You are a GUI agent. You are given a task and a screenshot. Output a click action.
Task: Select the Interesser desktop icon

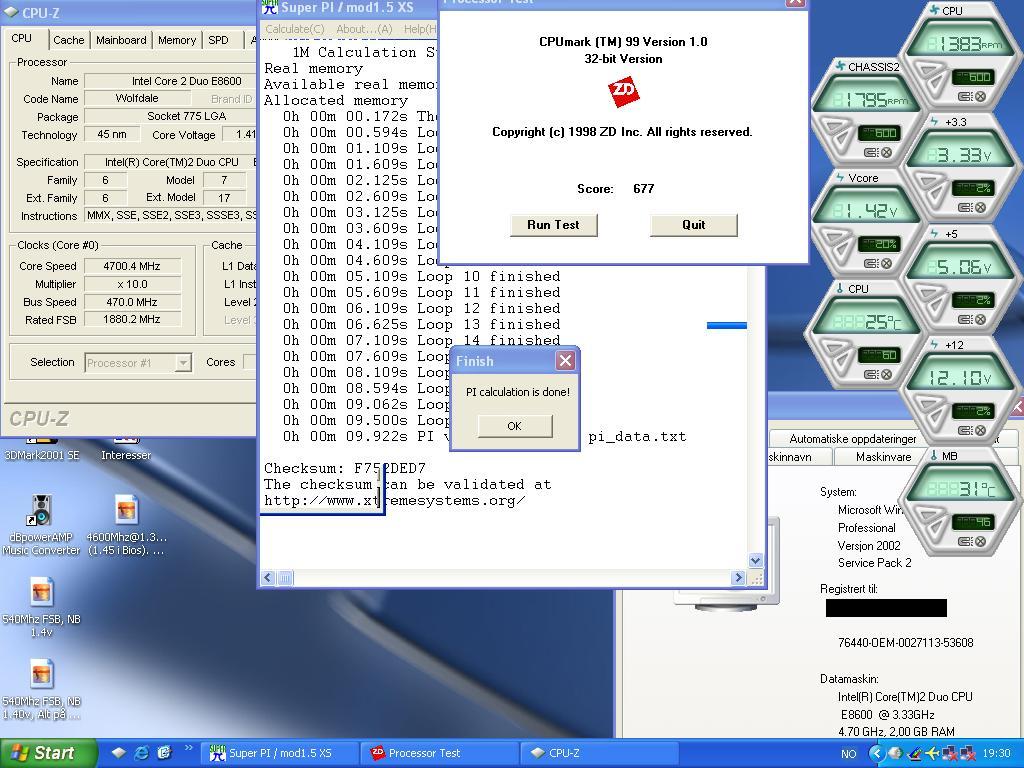click(x=126, y=449)
